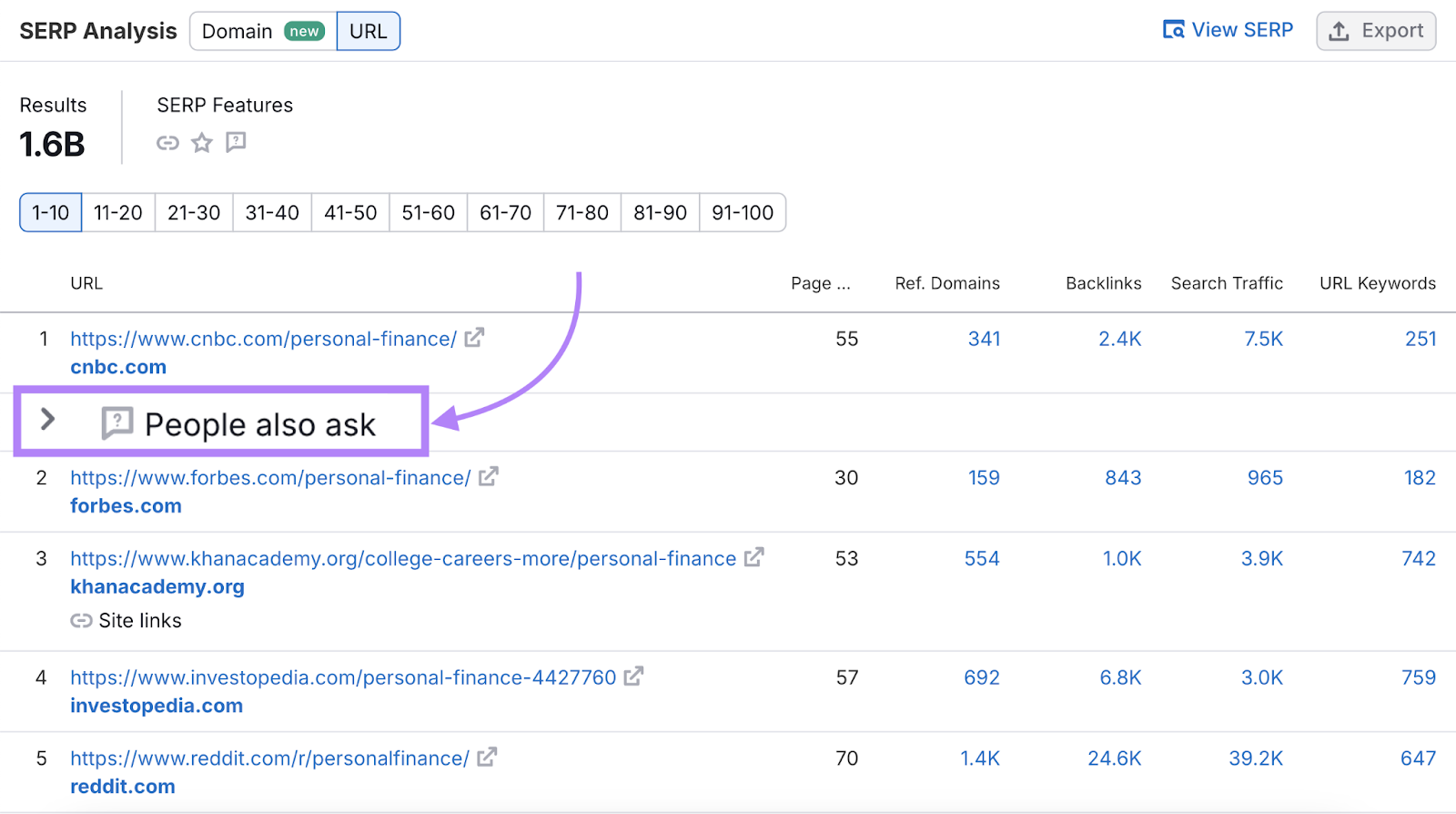Open investopedia.com URL external link icon
Image resolution: width=1456 pixels, height=814 pixels.
click(633, 677)
